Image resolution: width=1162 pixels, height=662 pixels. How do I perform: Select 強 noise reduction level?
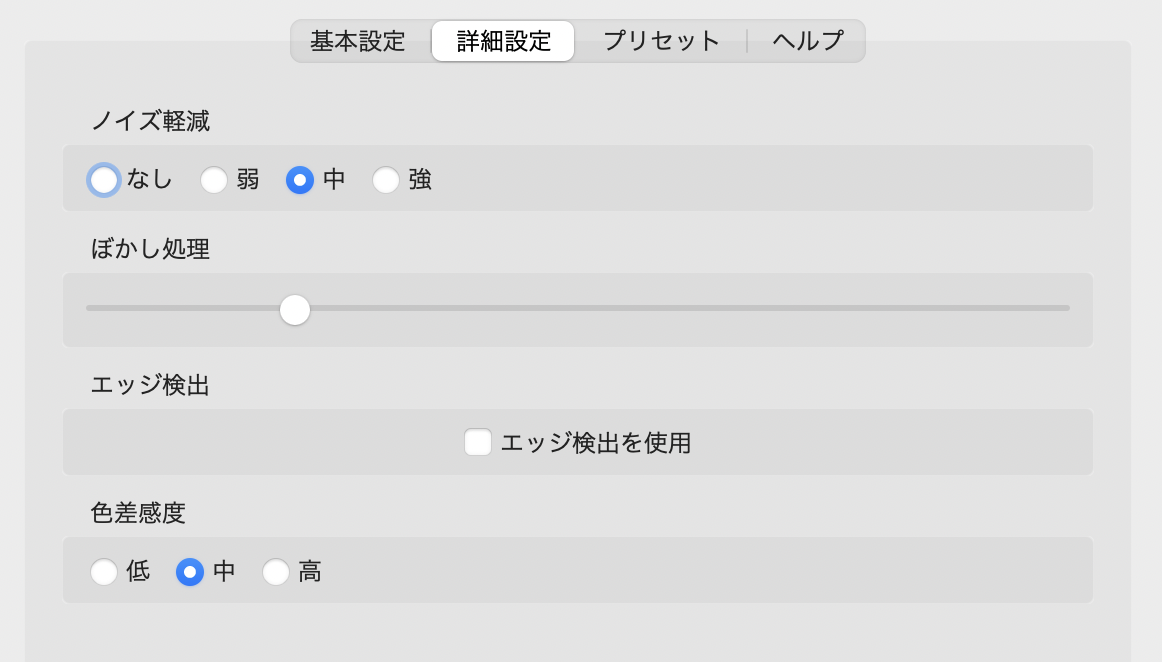386,180
